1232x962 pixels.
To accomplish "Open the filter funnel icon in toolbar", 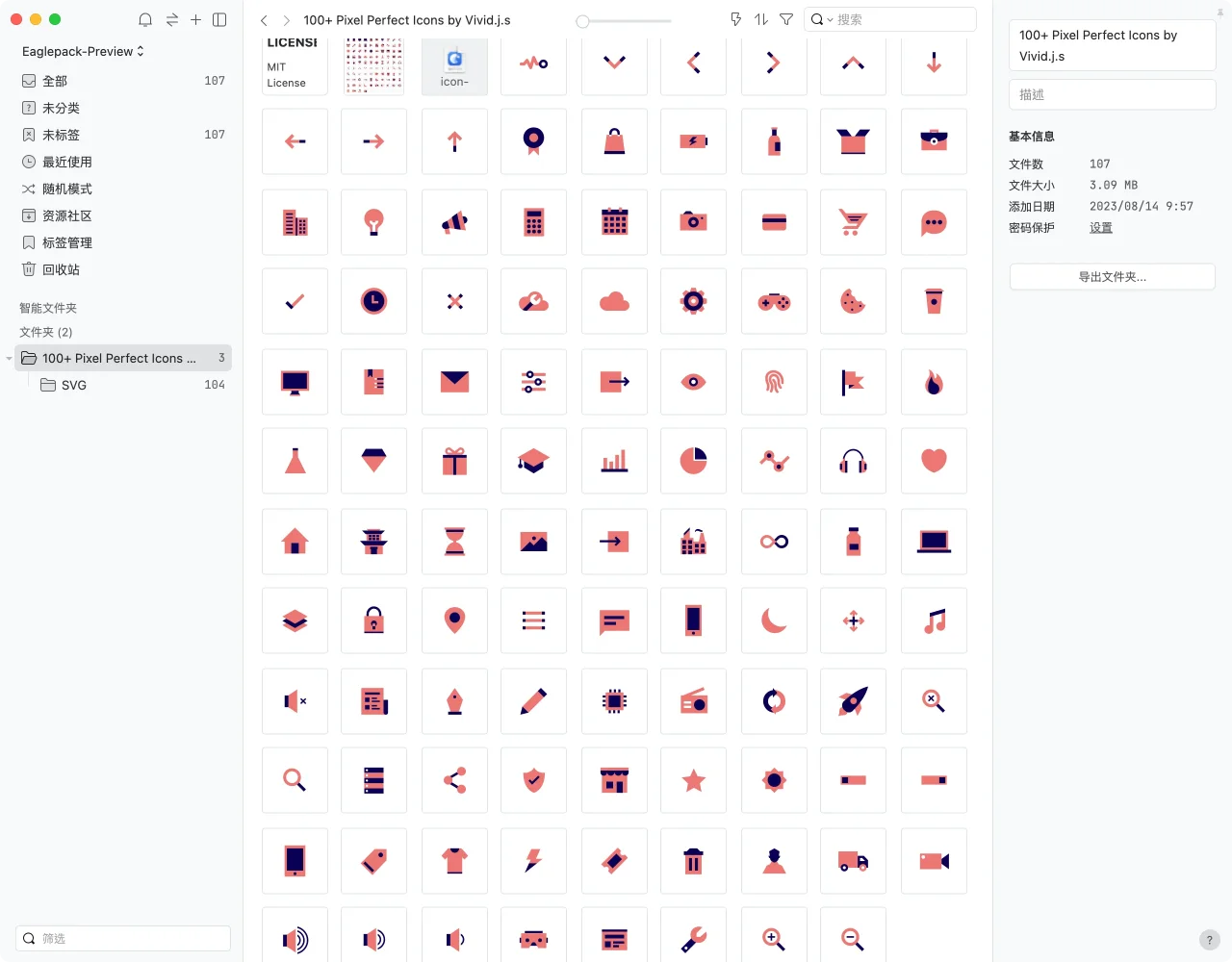I will pyautogui.click(x=786, y=19).
